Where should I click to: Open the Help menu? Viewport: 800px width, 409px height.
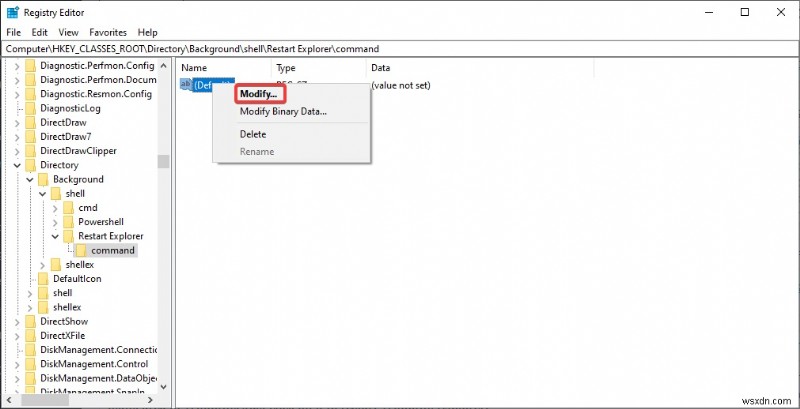pos(147,32)
